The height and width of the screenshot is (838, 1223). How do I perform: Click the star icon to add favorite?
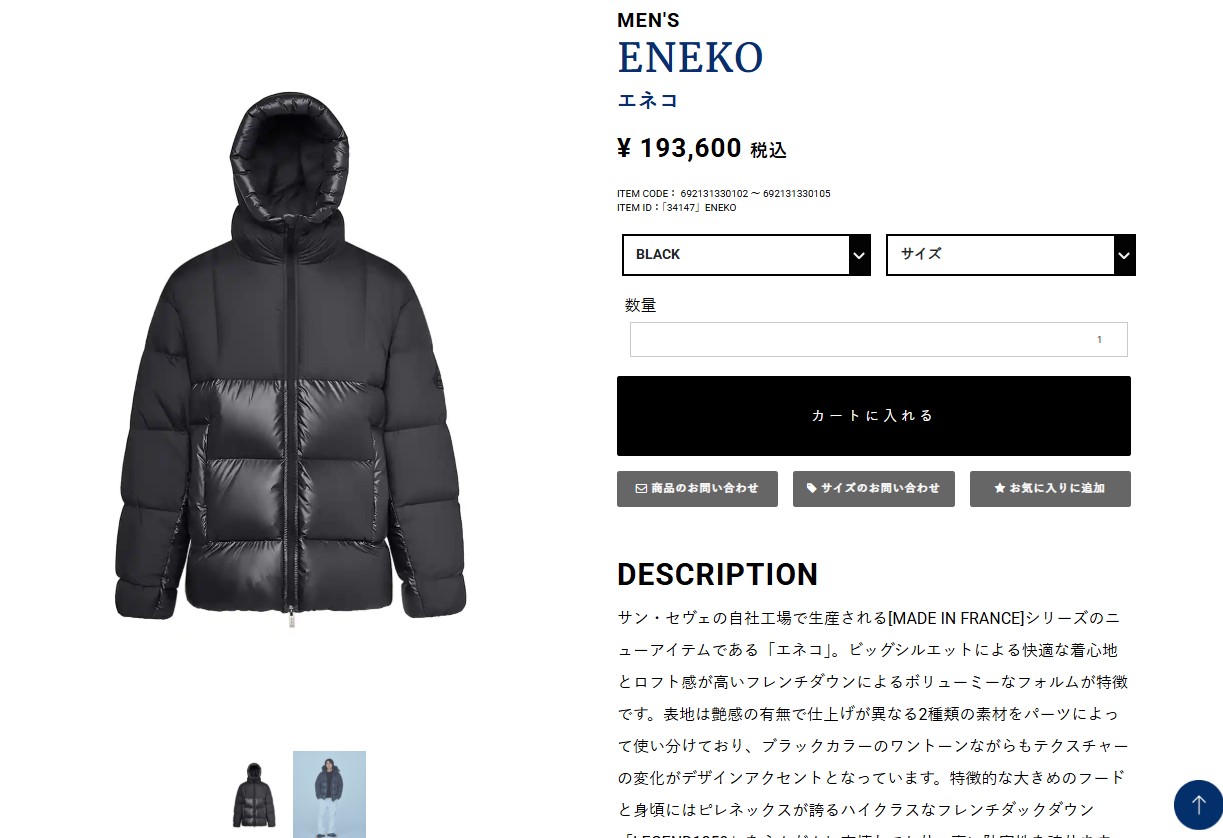click(999, 489)
